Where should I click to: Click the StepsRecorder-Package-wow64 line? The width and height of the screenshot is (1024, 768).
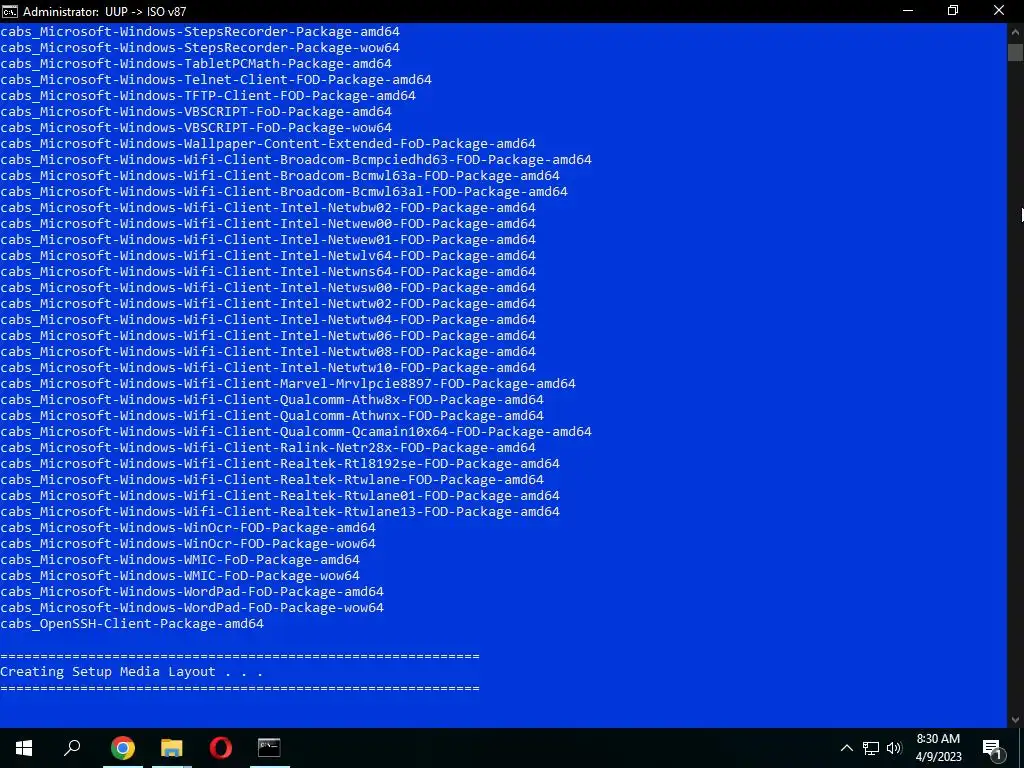(x=200, y=48)
